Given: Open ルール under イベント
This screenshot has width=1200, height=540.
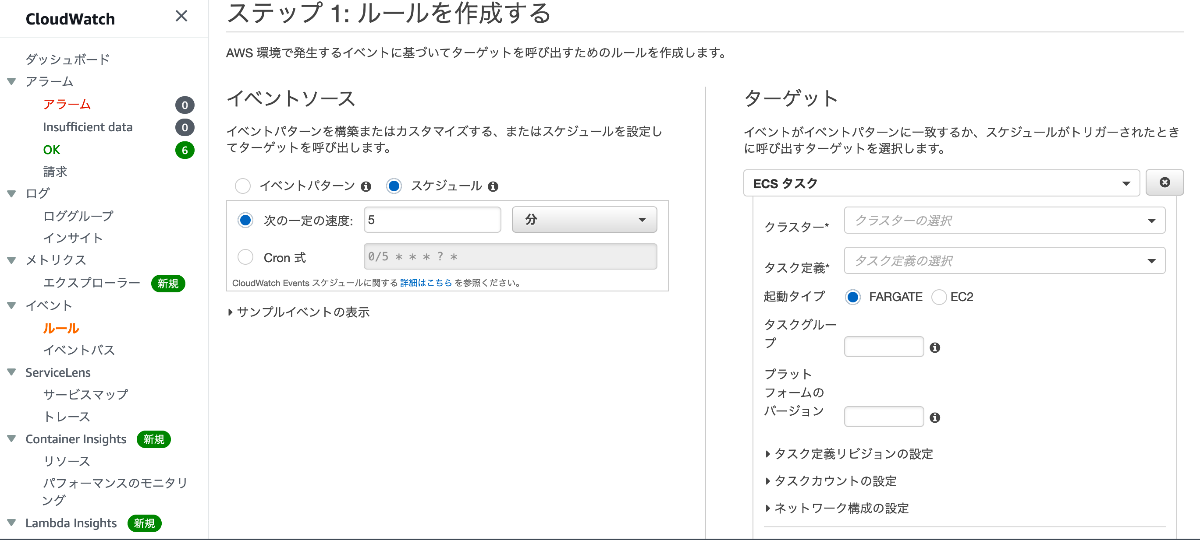Looking at the screenshot, I should point(61,328).
